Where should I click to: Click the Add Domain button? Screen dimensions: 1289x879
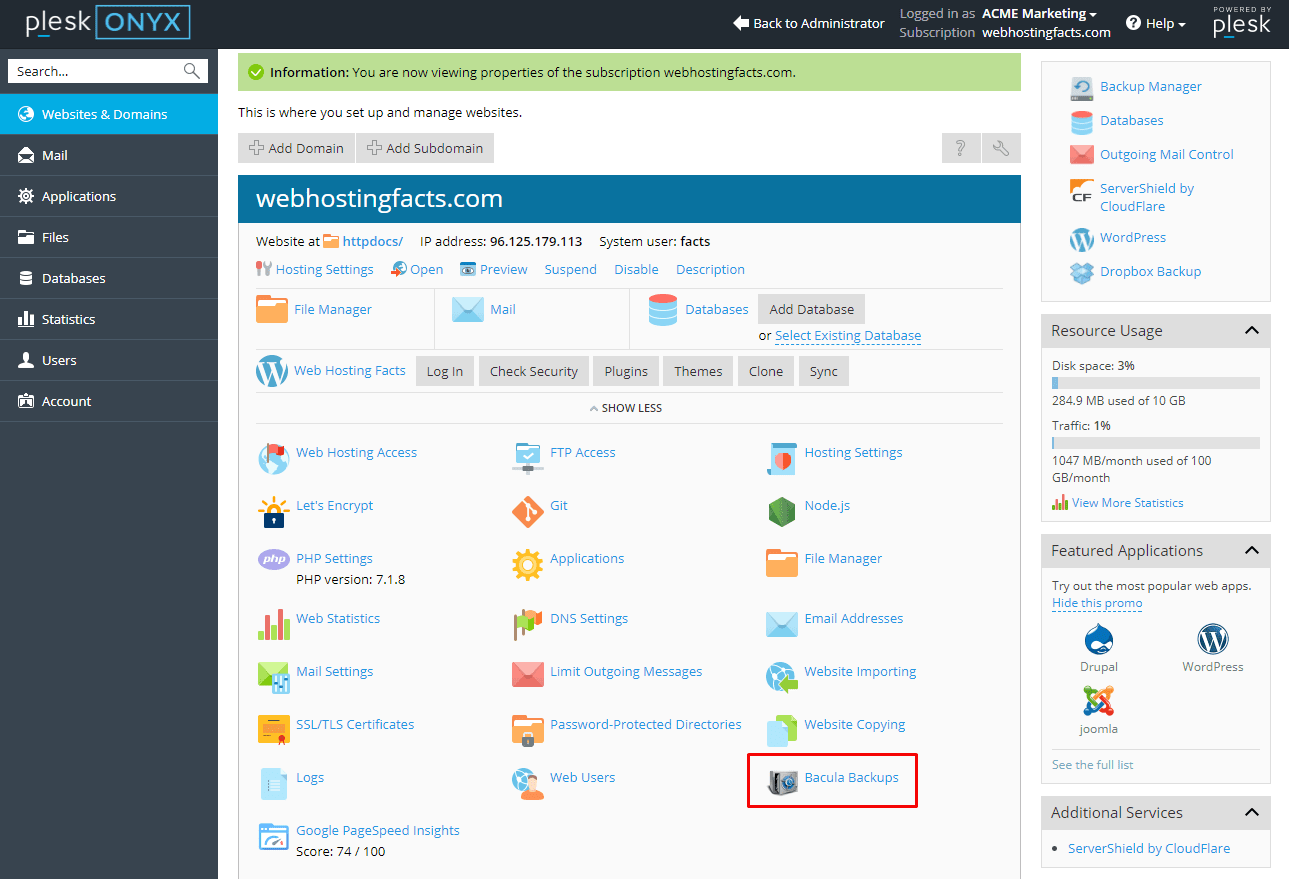click(296, 148)
